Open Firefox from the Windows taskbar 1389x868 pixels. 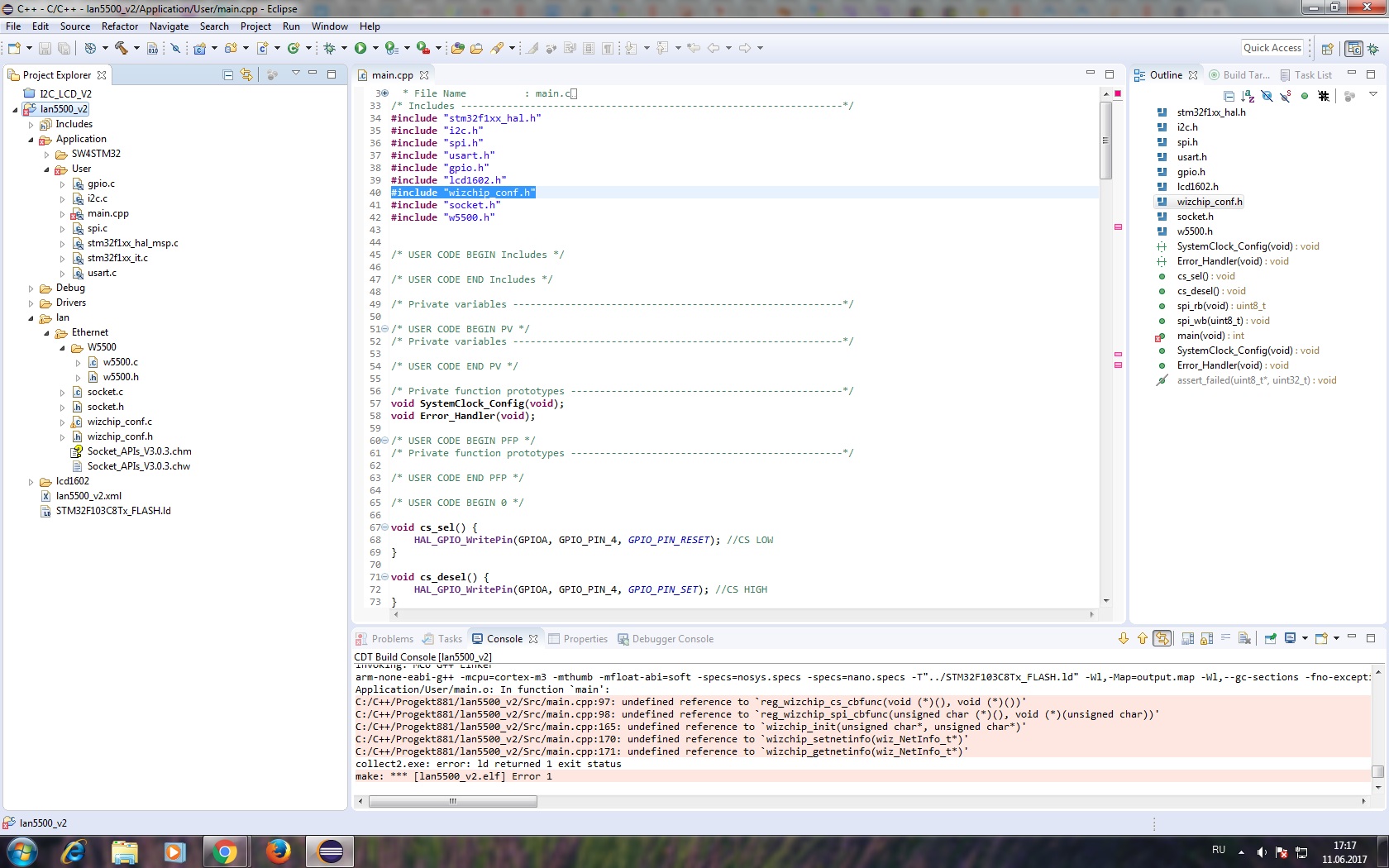278,851
